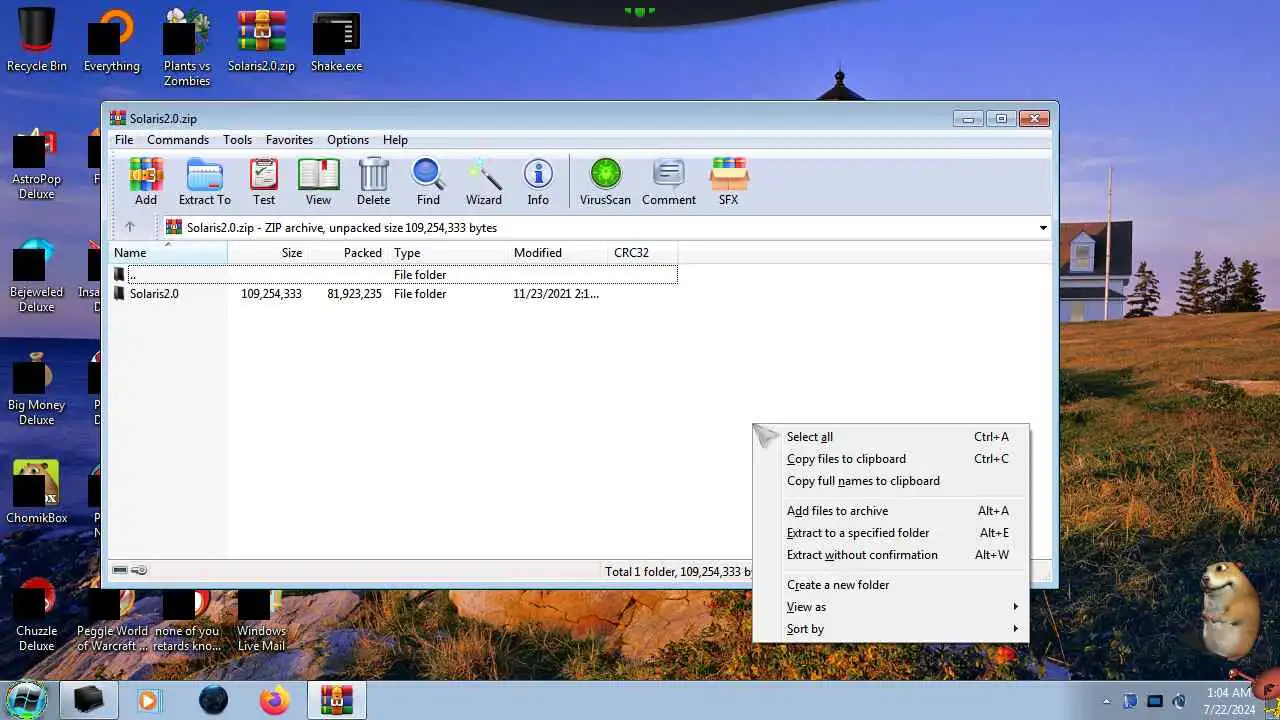Sort by CRC32 column header
The image size is (1280, 720).
(x=643, y=253)
